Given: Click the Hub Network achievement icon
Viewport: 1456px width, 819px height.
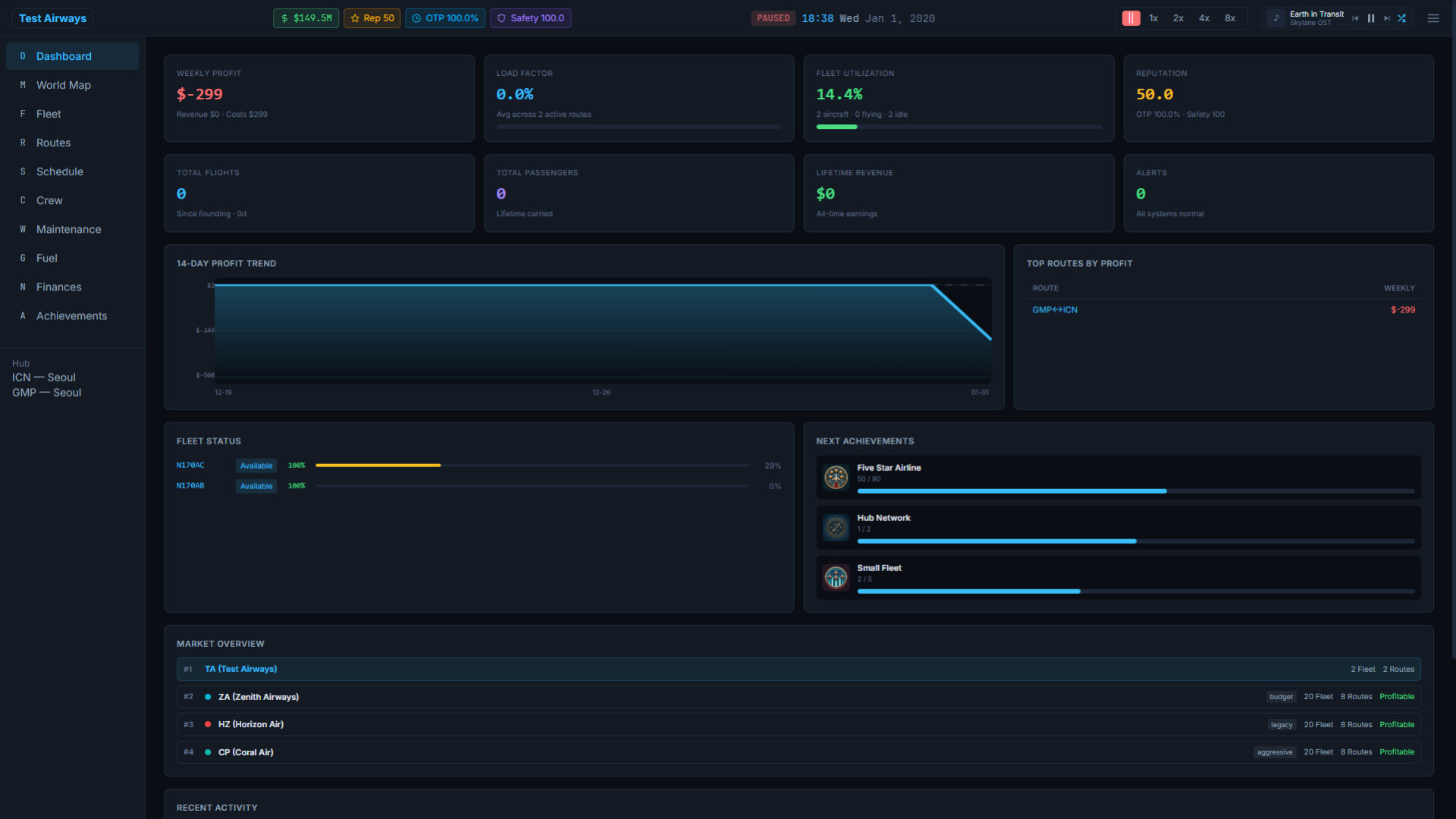Looking at the screenshot, I should pyautogui.click(x=836, y=527).
